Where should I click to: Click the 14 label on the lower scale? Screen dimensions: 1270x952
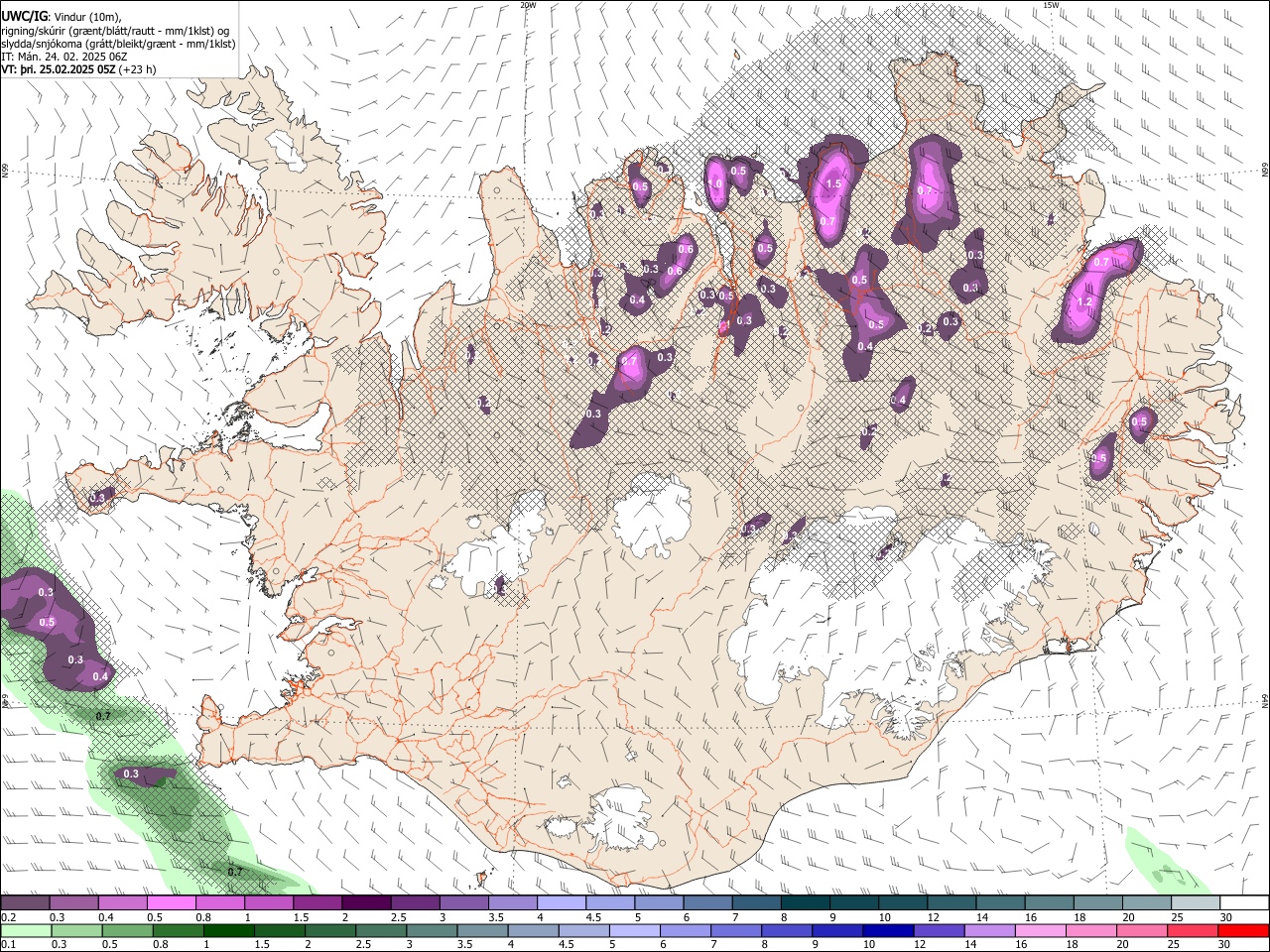pyautogui.click(x=968, y=944)
